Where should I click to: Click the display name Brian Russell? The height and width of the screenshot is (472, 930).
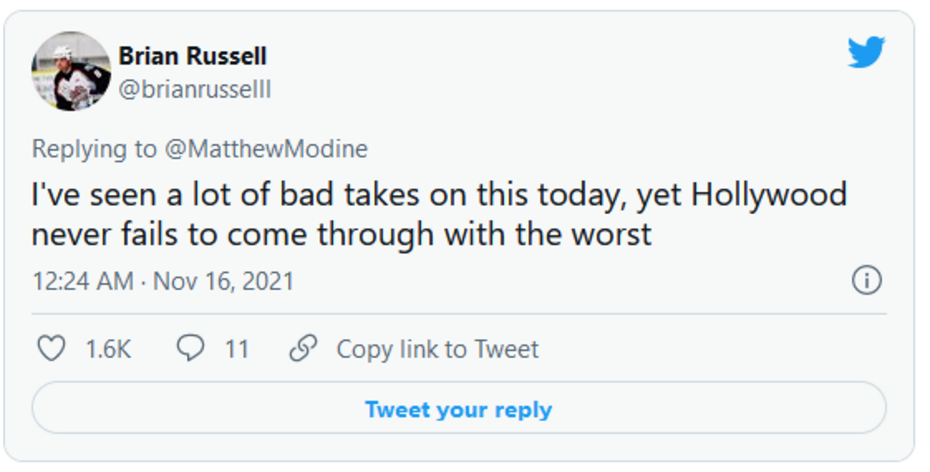point(193,56)
